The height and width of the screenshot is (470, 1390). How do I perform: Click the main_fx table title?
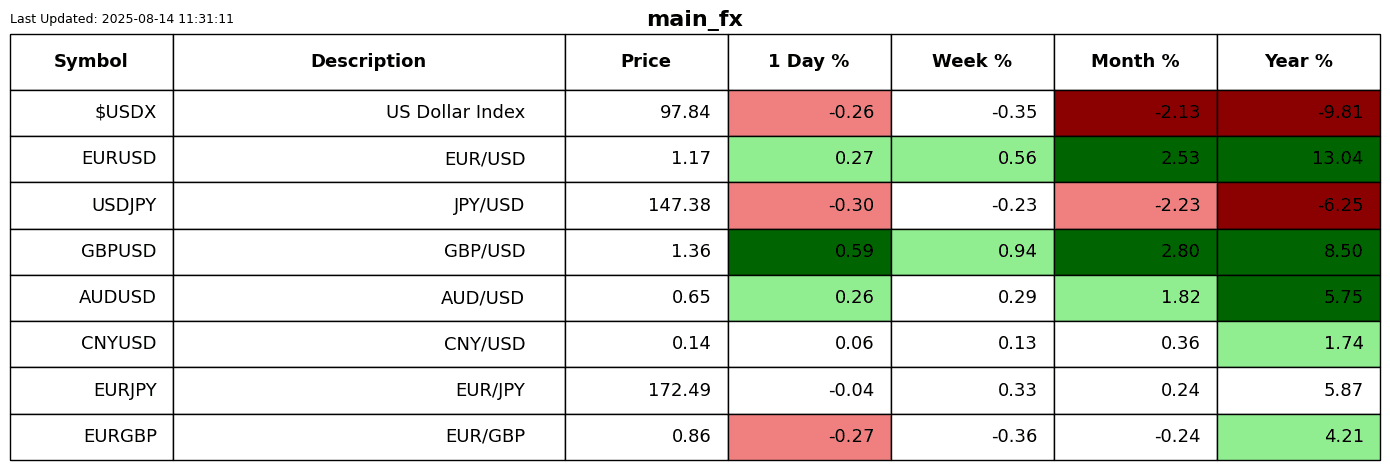[x=694, y=20]
